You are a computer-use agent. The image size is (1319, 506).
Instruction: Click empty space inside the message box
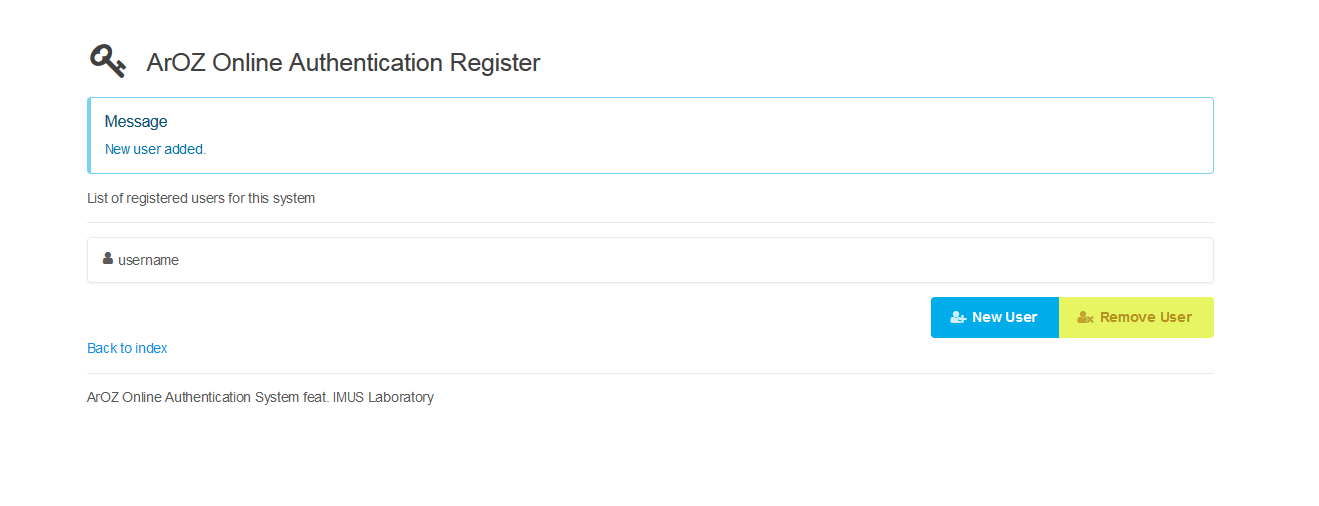pyautogui.click(x=700, y=135)
